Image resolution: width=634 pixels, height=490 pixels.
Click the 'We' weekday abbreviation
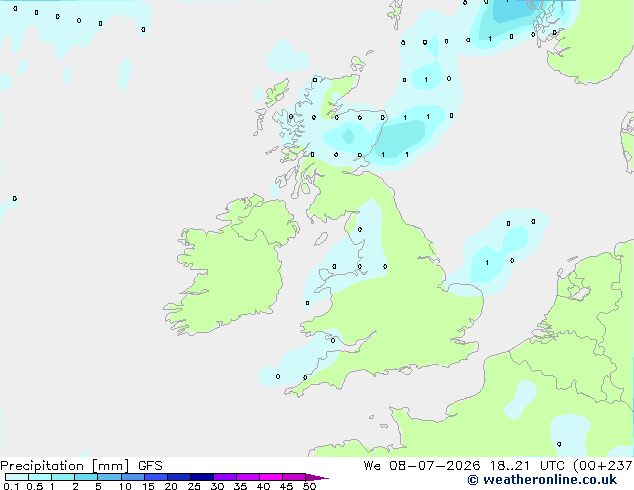point(372,466)
